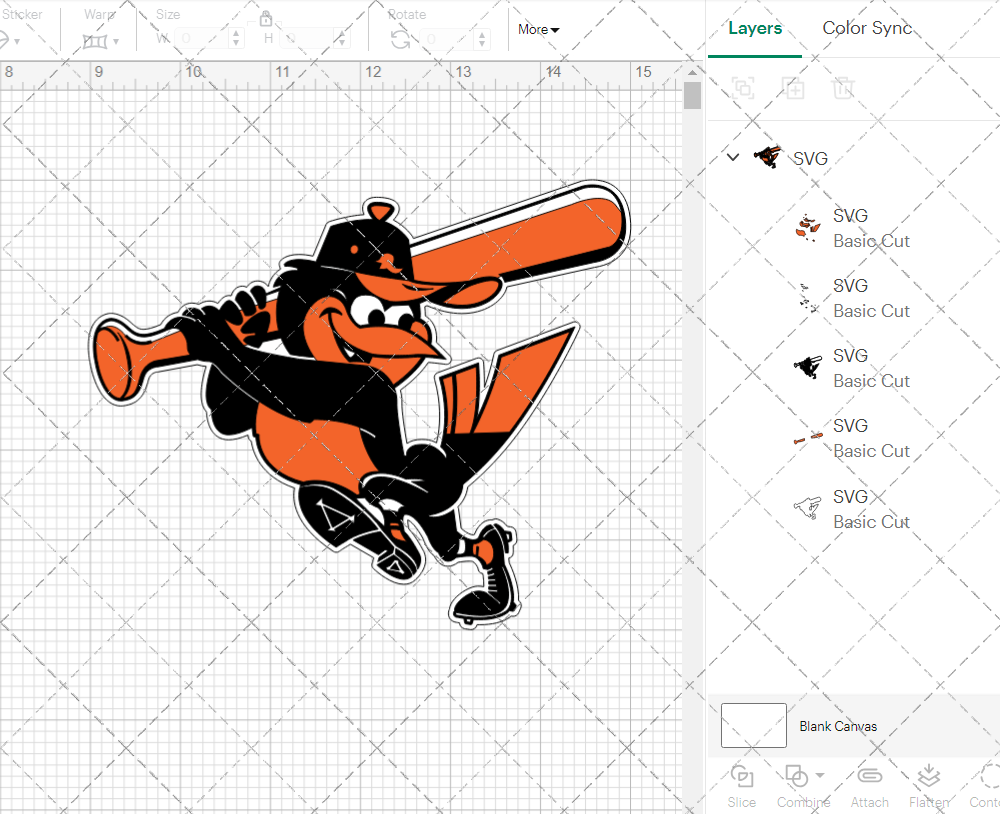
Task: Select the small black specks SVG layer thumbnail
Action: point(807,298)
